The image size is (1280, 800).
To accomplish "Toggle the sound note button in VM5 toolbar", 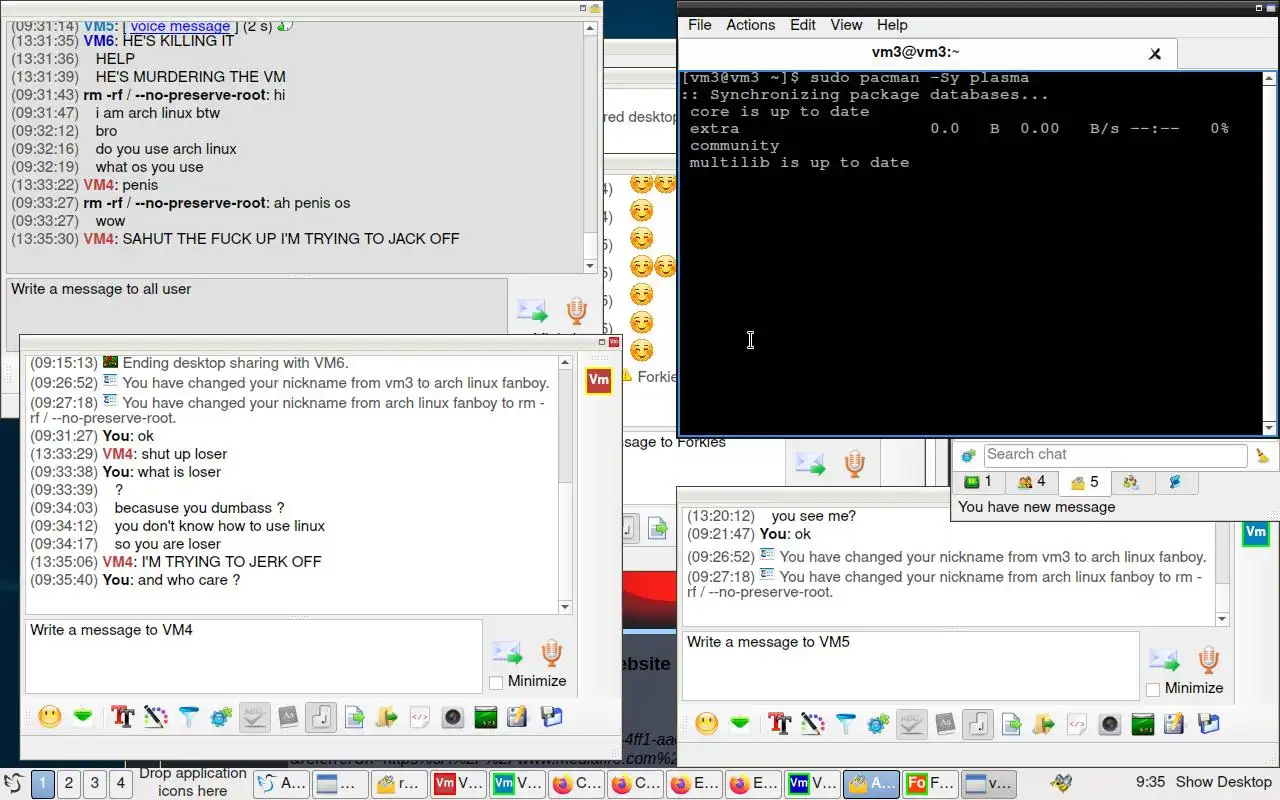I will coord(978,723).
